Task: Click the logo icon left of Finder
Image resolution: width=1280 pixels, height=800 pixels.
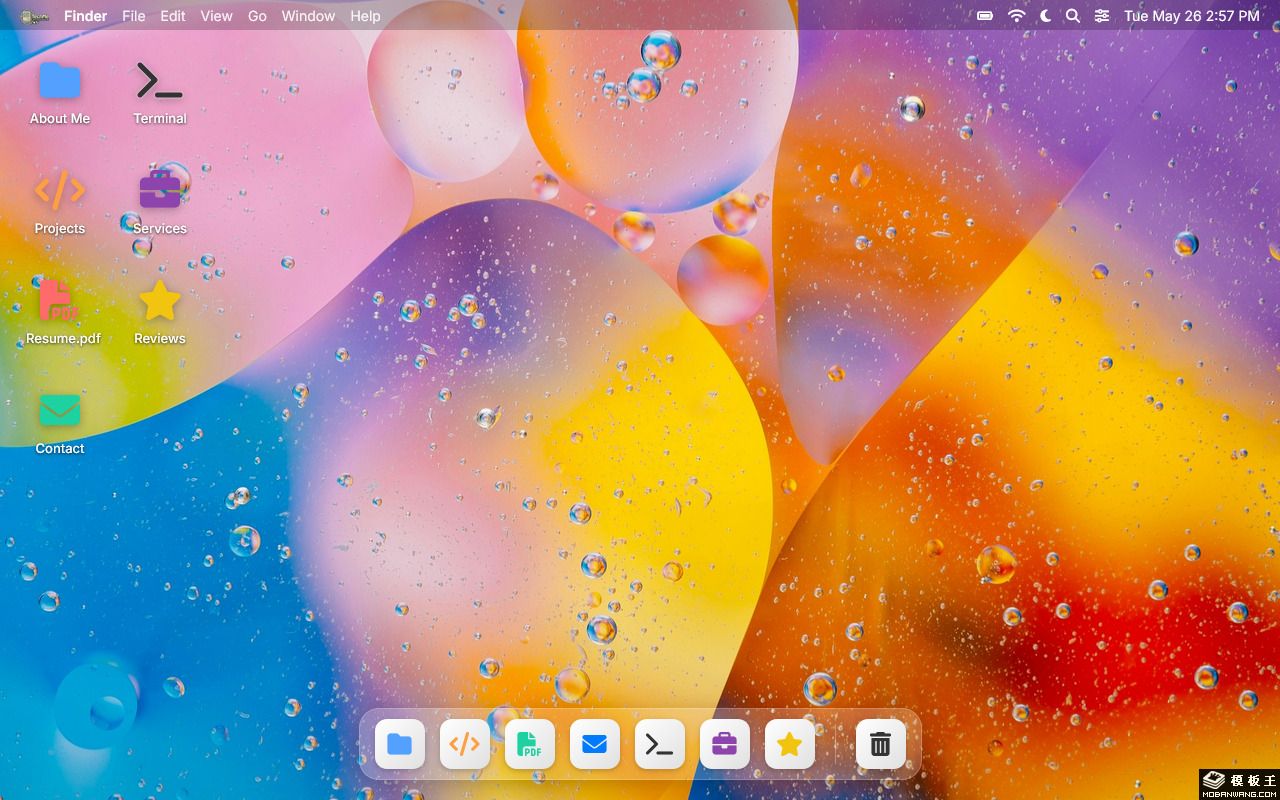Action: point(35,16)
